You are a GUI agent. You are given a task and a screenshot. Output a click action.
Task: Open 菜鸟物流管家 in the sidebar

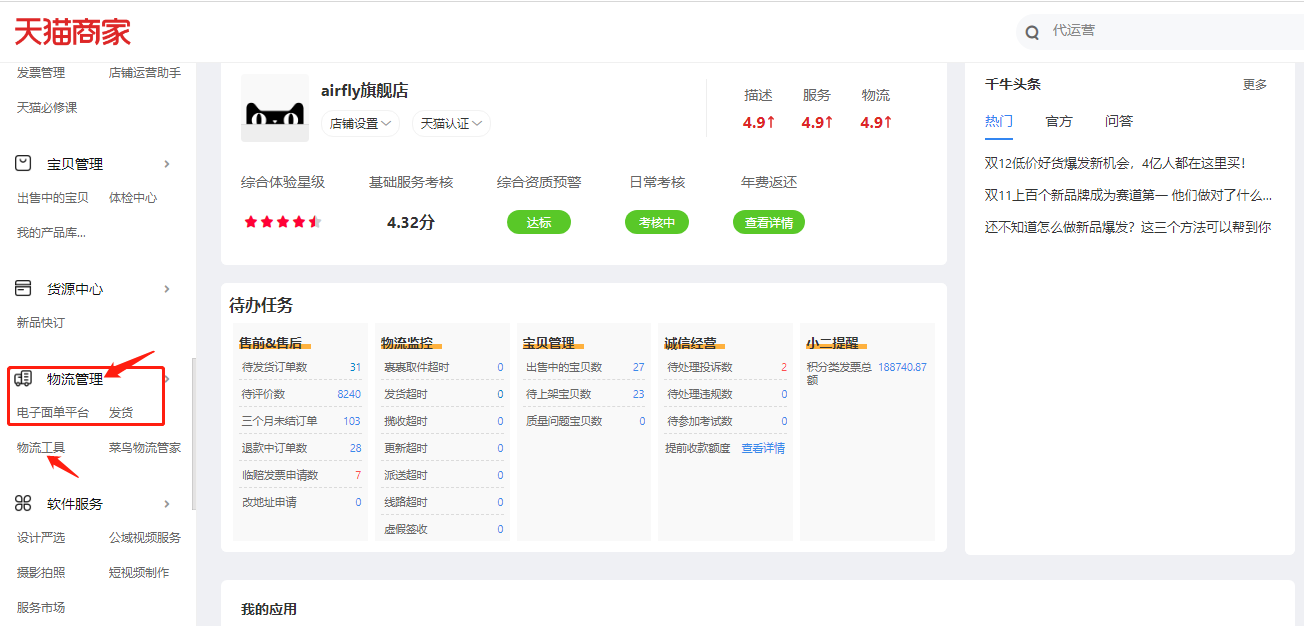point(145,448)
